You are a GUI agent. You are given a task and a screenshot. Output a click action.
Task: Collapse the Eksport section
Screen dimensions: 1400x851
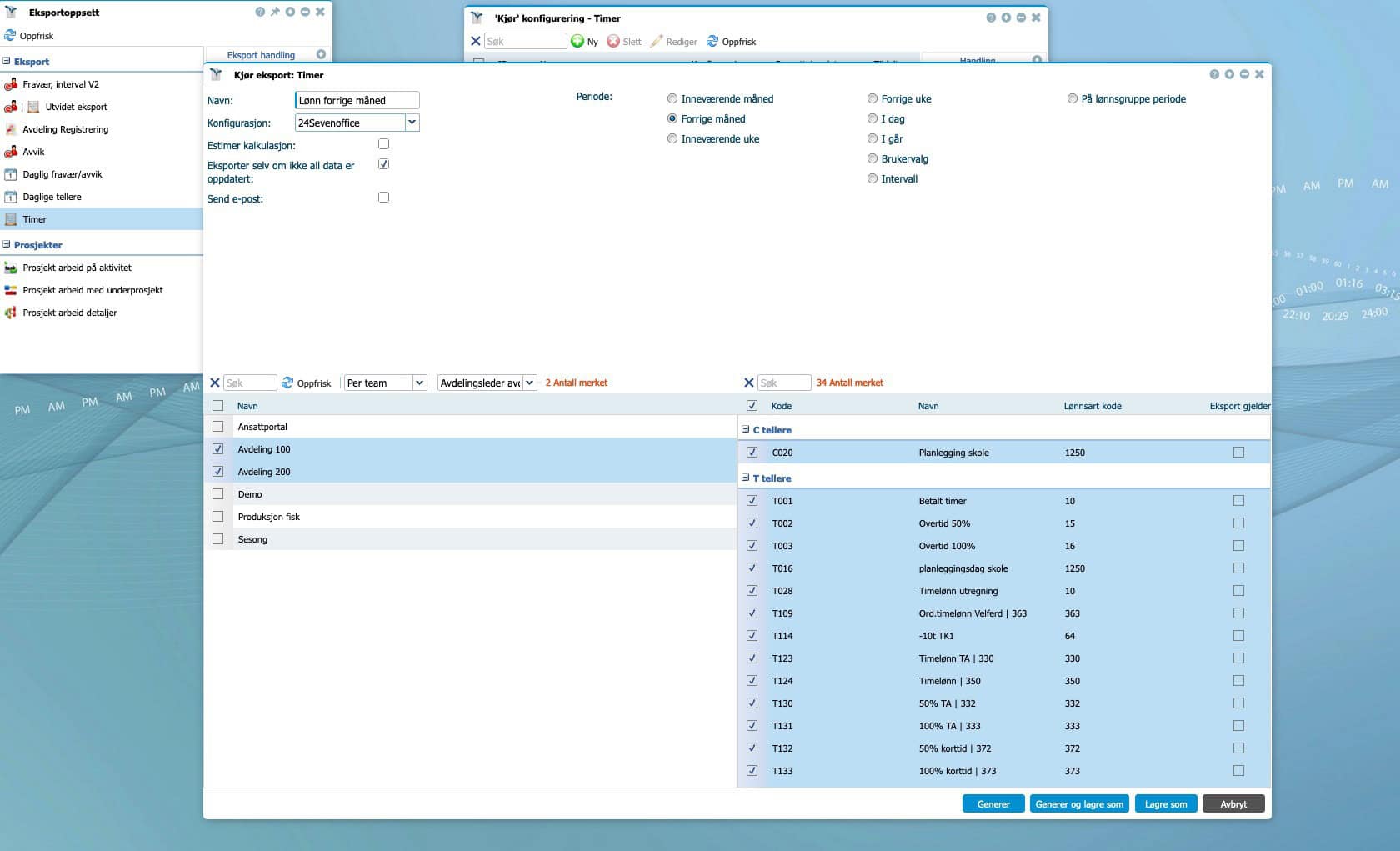7,61
